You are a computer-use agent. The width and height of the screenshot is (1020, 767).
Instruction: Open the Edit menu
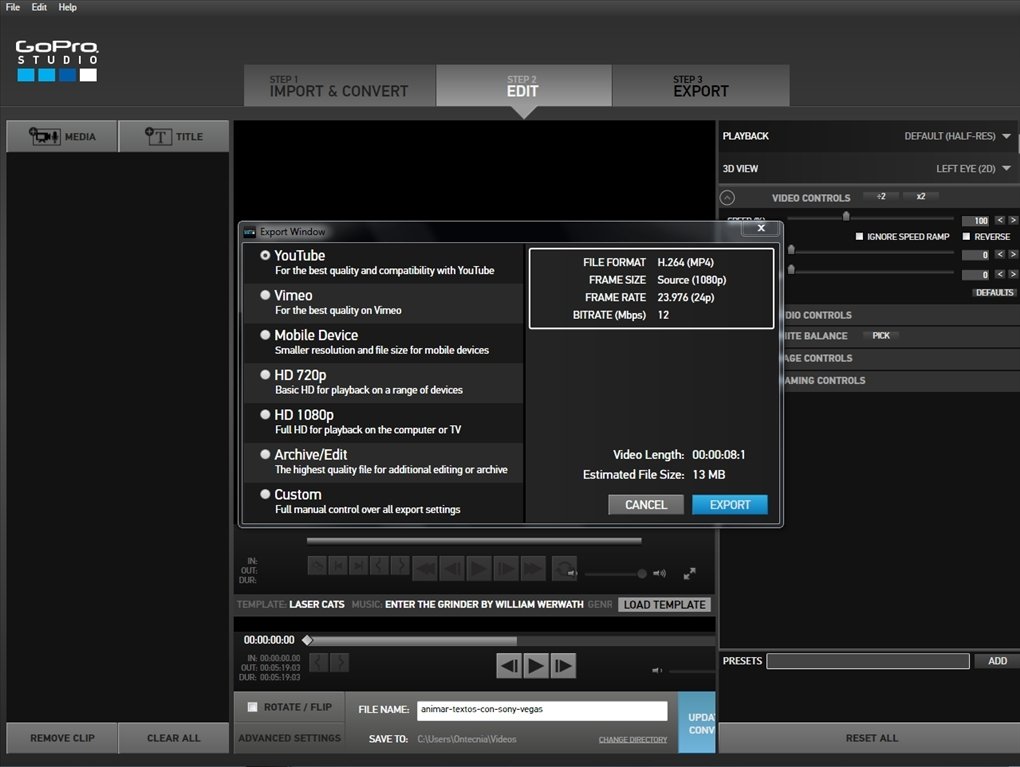(x=39, y=7)
